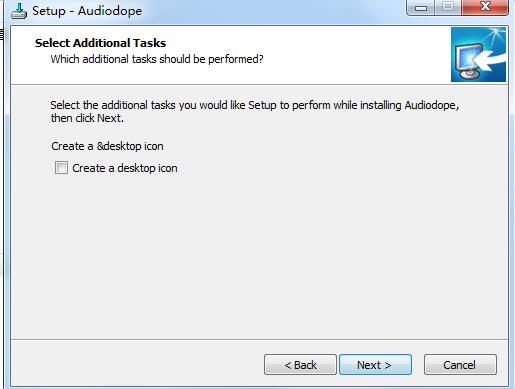
Task: Click the 'Select the additional tasks' instruction paragraph
Action: (x=255, y=111)
